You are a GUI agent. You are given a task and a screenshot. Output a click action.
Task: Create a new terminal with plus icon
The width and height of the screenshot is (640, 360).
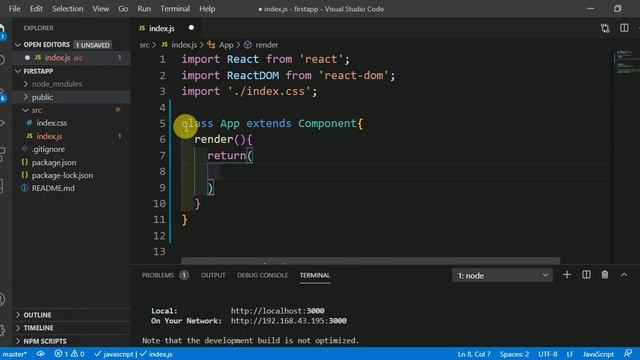tap(567, 275)
